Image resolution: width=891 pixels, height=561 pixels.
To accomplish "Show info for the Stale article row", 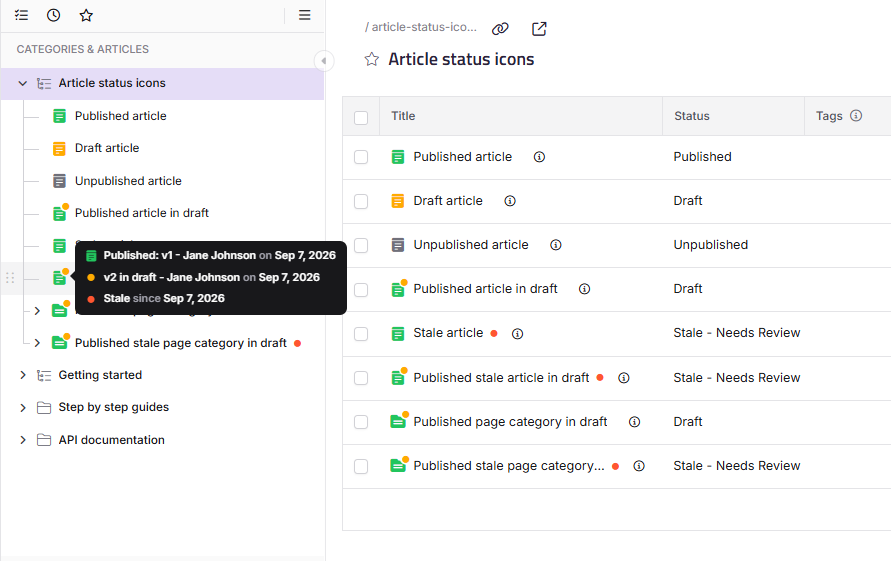I will click(517, 334).
